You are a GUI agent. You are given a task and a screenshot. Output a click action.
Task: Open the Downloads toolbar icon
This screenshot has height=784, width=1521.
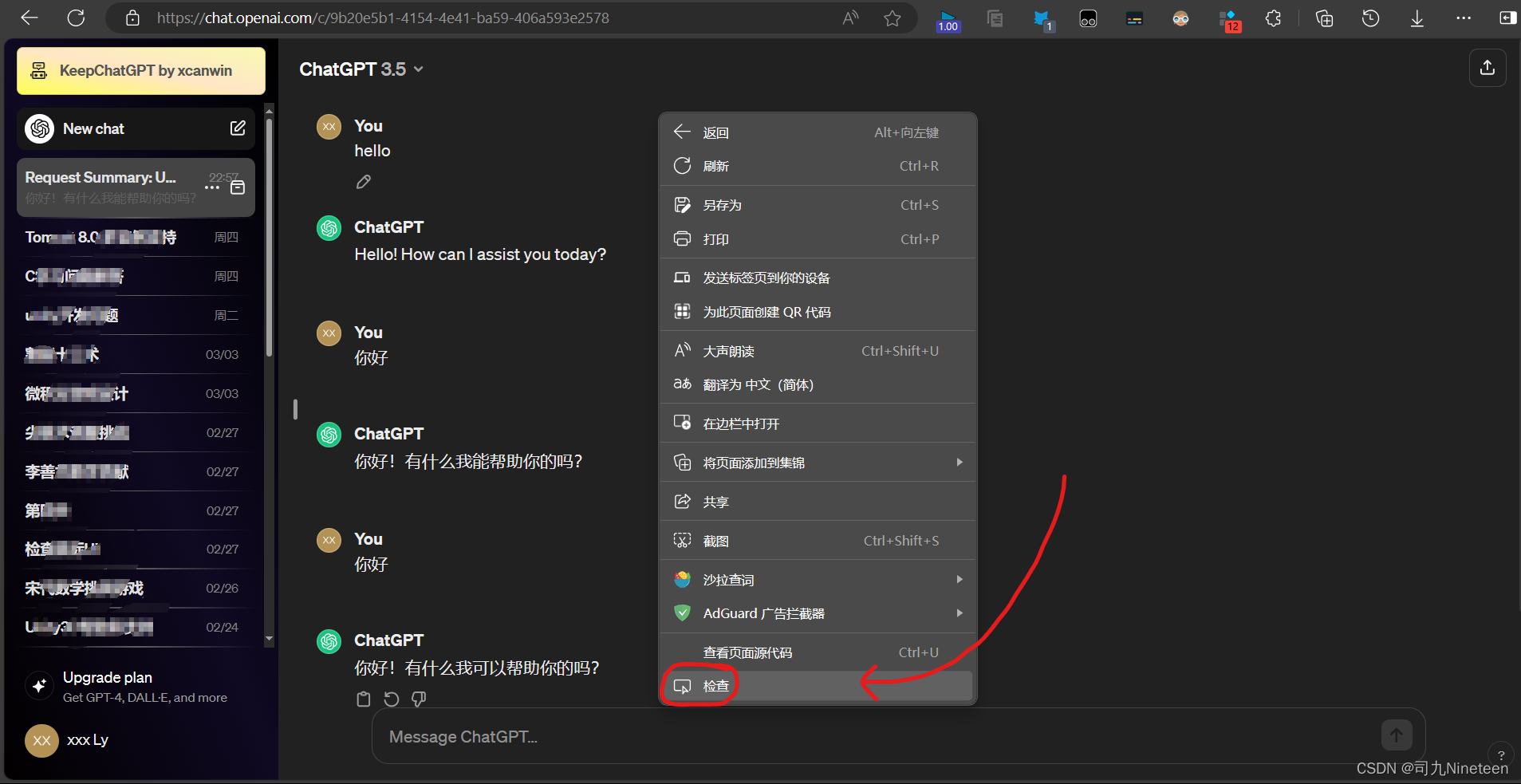tap(1417, 18)
